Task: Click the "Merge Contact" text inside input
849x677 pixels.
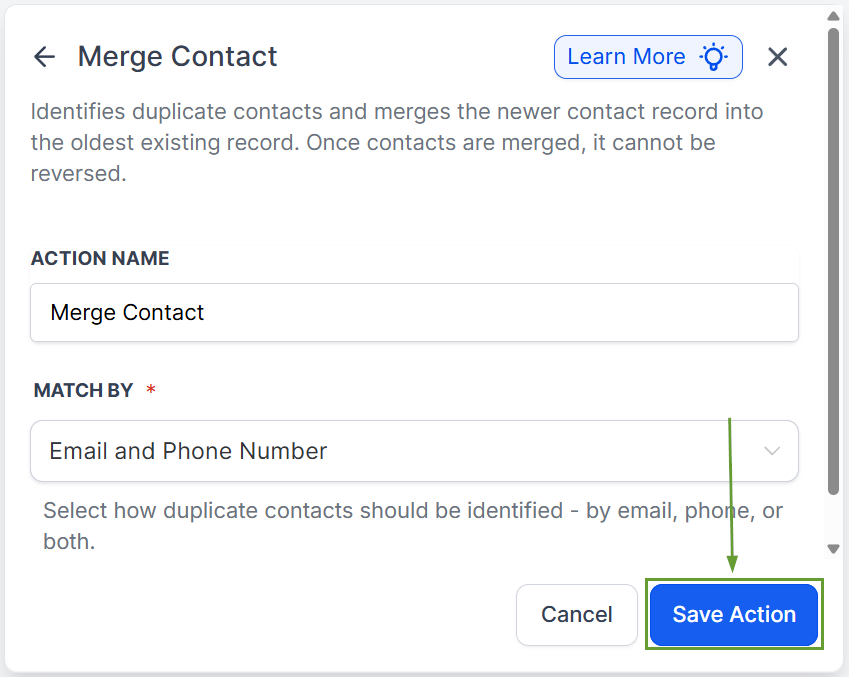Action: (x=127, y=313)
